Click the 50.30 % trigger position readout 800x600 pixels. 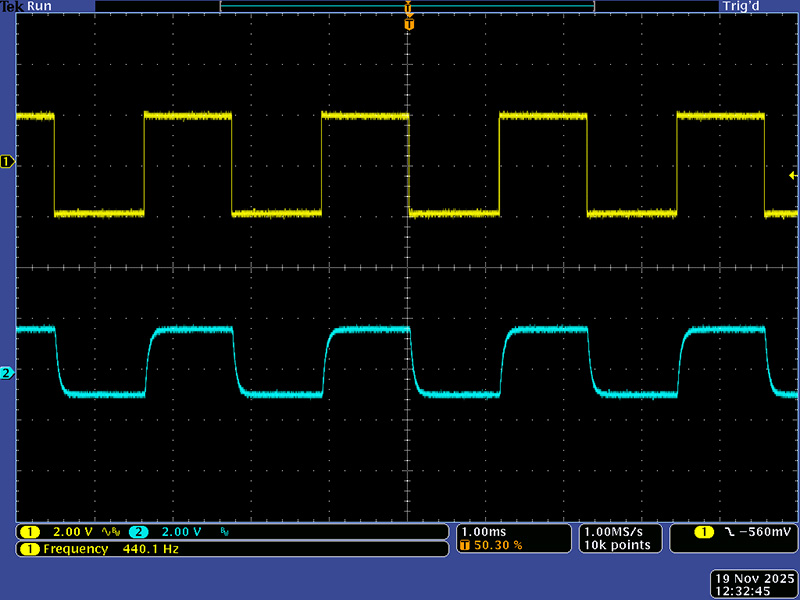click(497, 546)
